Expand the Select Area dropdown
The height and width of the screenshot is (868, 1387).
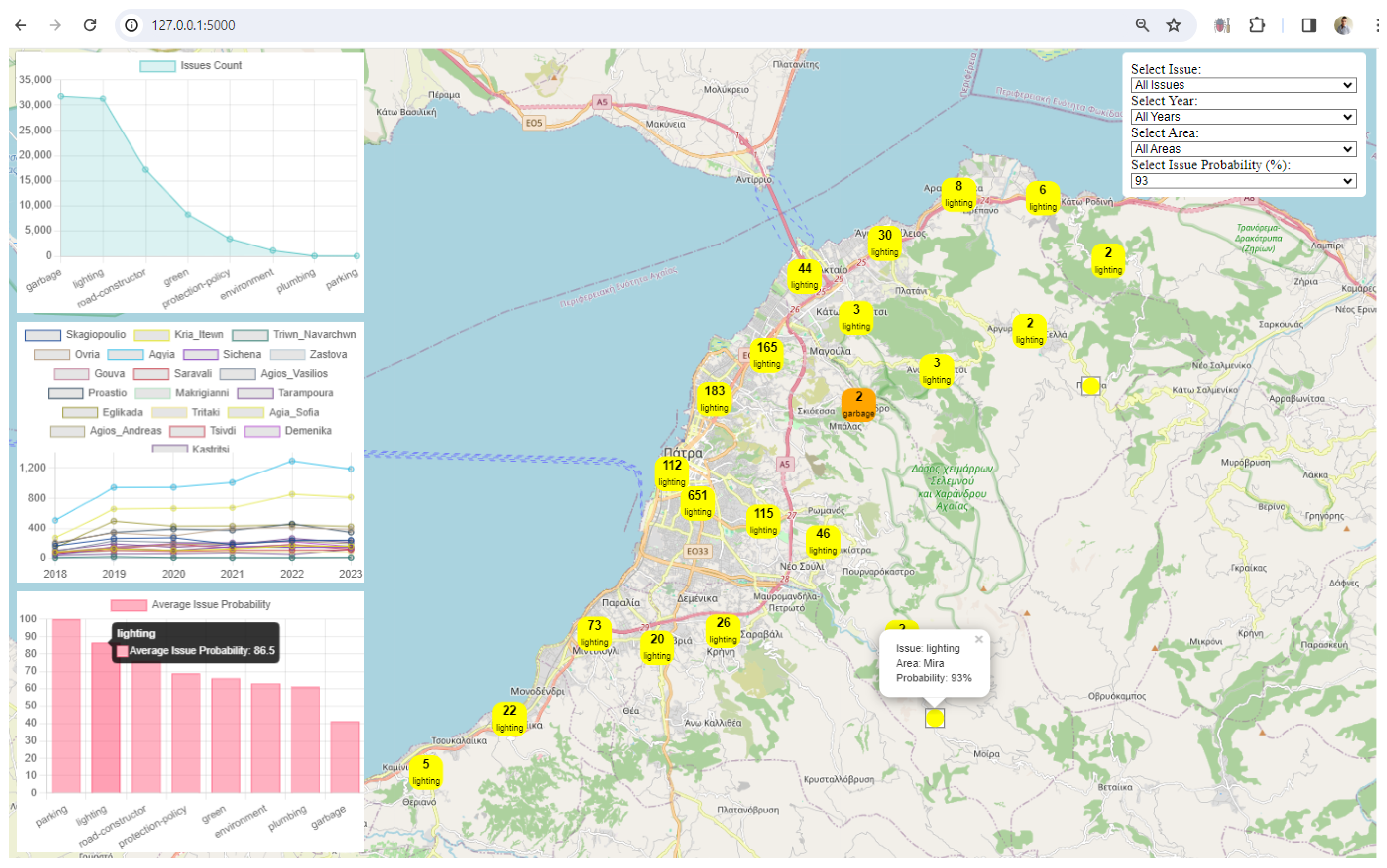point(1243,149)
